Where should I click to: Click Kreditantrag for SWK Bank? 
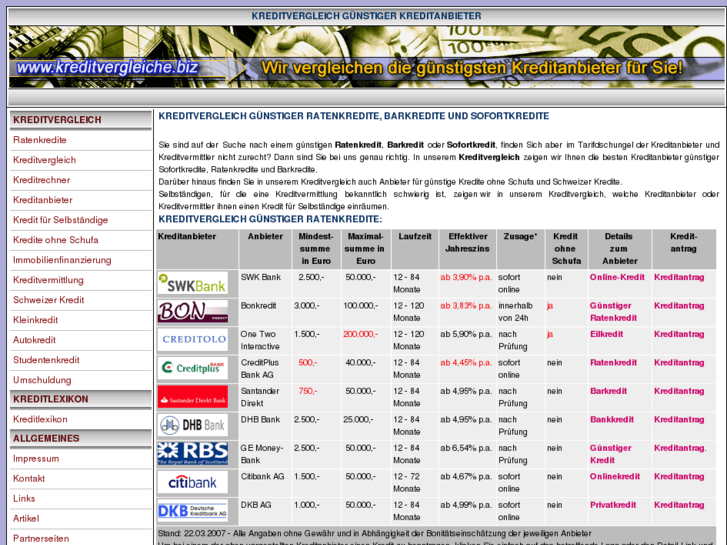[x=679, y=277]
